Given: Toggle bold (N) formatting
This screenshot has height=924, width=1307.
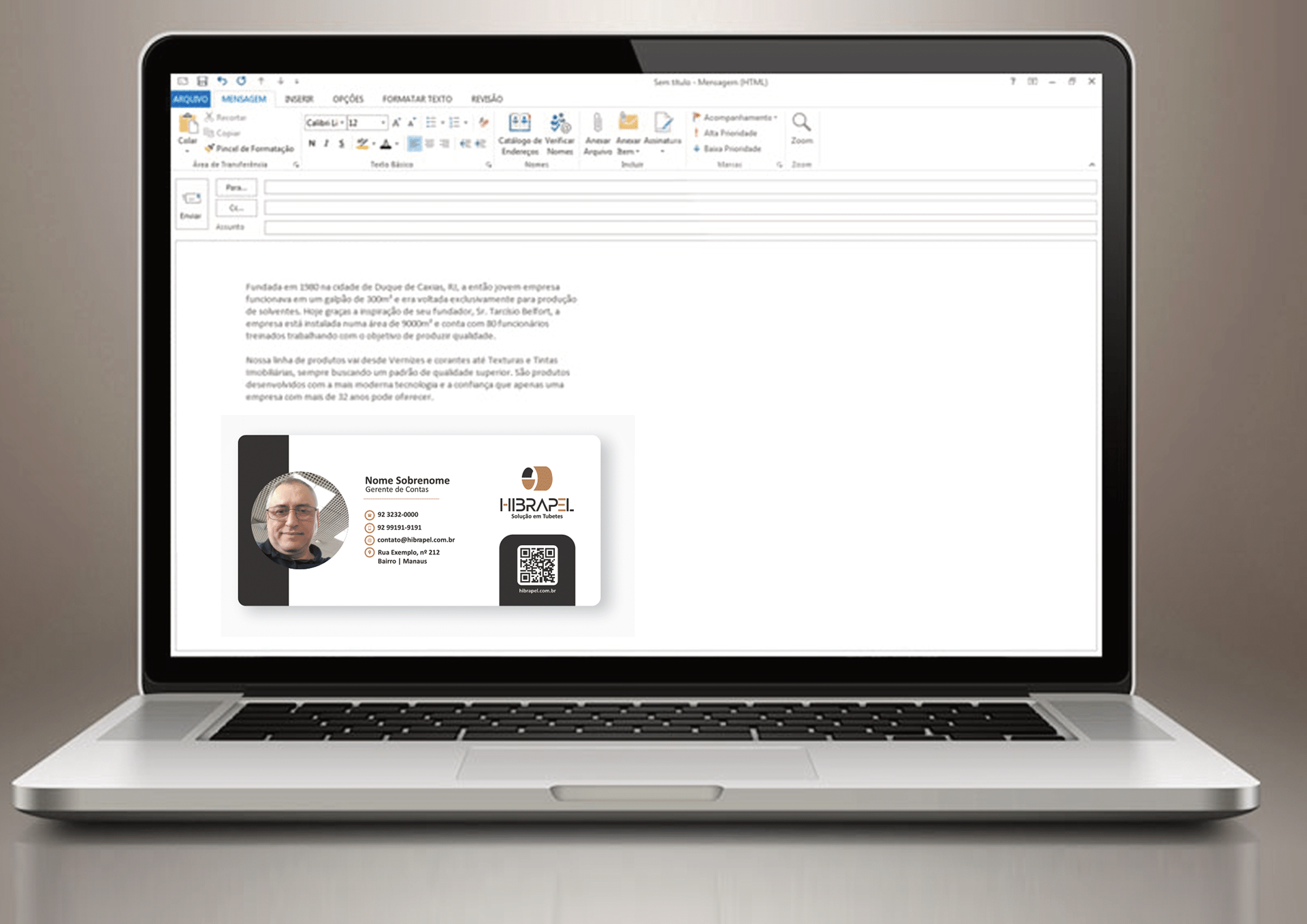Looking at the screenshot, I should click(x=312, y=144).
